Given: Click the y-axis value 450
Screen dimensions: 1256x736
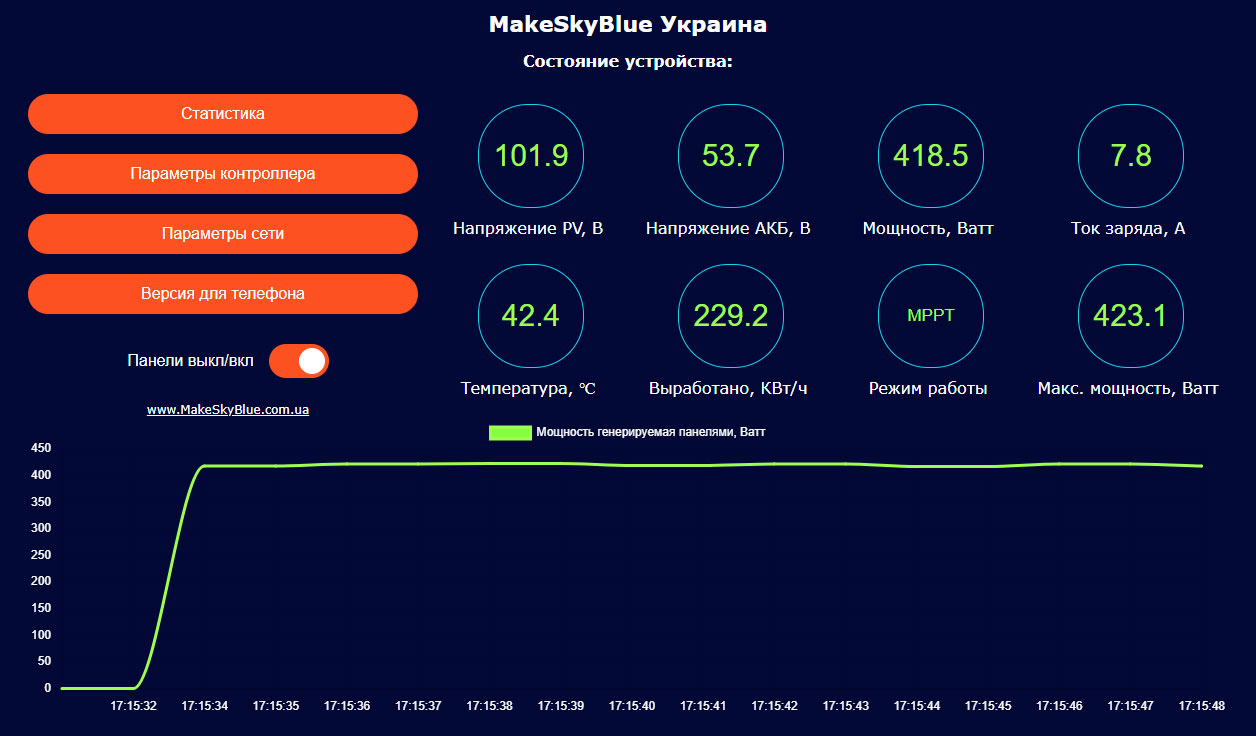Looking at the screenshot, I should point(40,448).
